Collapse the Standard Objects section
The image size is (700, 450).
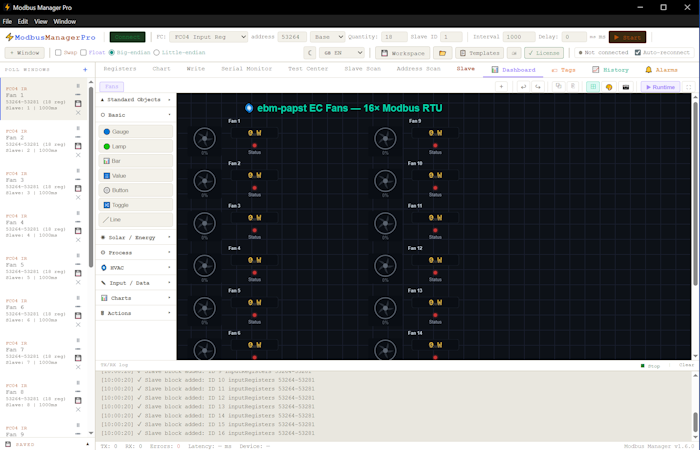[136, 100]
